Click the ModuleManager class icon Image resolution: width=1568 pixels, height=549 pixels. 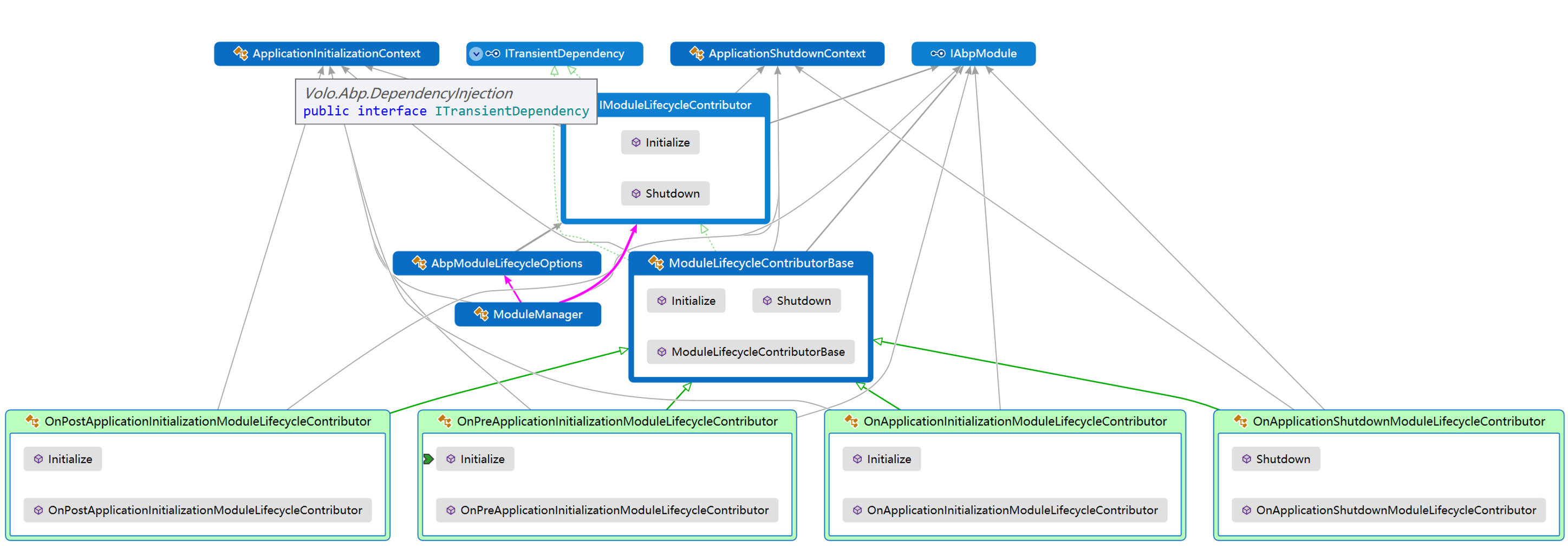pos(481,314)
